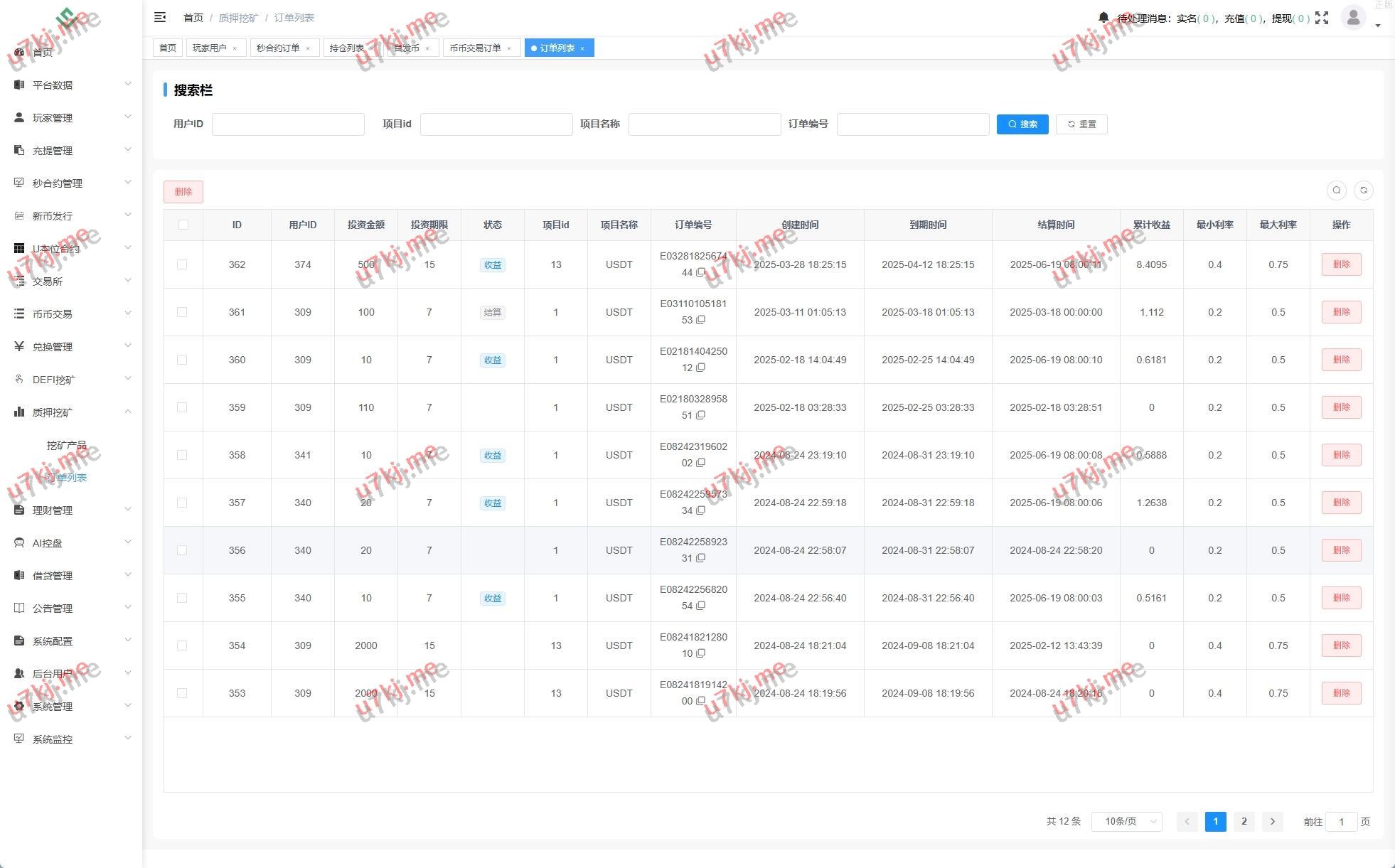This screenshot has height=868, width=1395.
Task: Click the circular search toggle icon above the table
Action: [1336, 191]
